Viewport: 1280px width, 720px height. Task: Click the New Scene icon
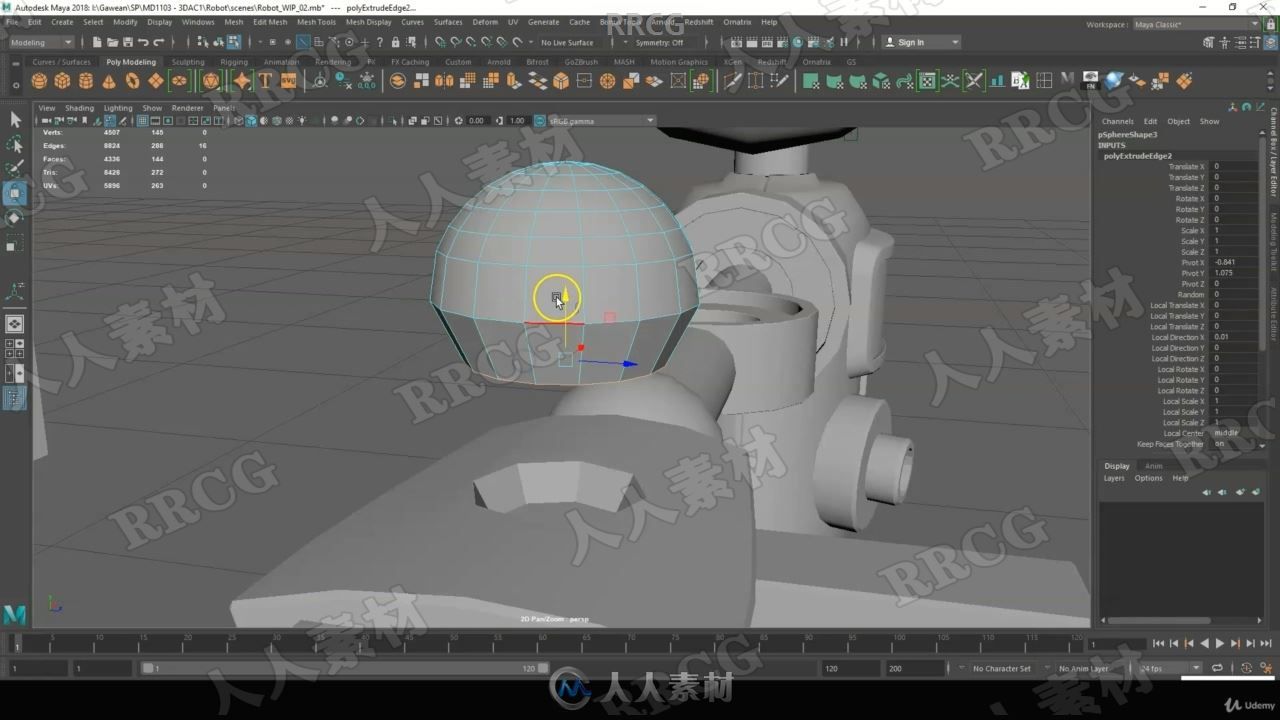click(x=97, y=42)
